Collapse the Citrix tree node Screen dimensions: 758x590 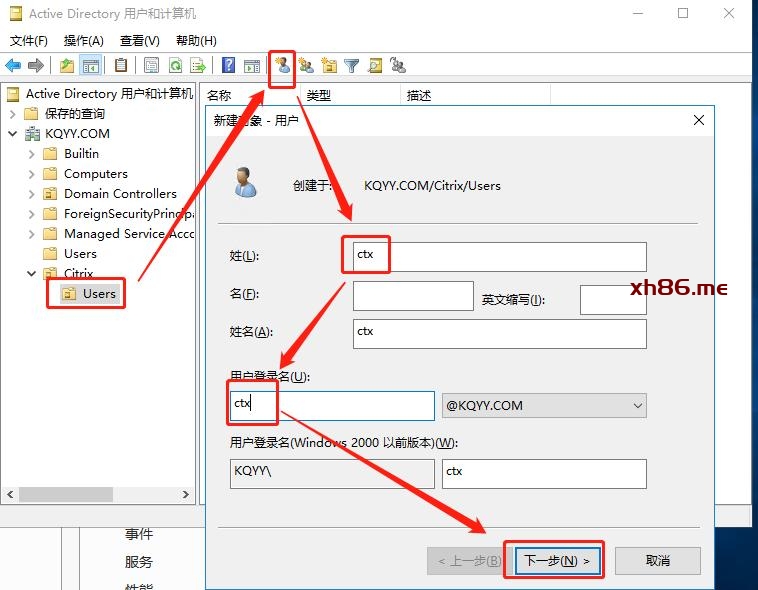click(32, 273)
